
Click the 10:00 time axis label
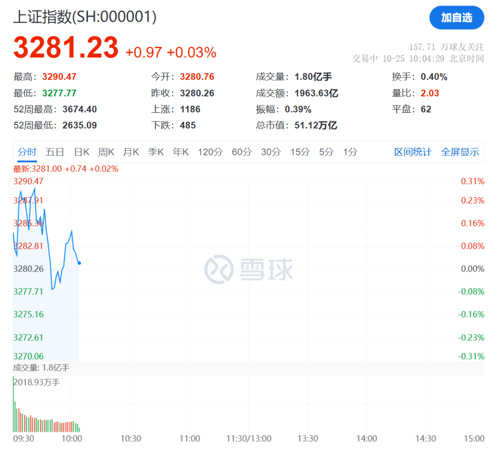72,439
